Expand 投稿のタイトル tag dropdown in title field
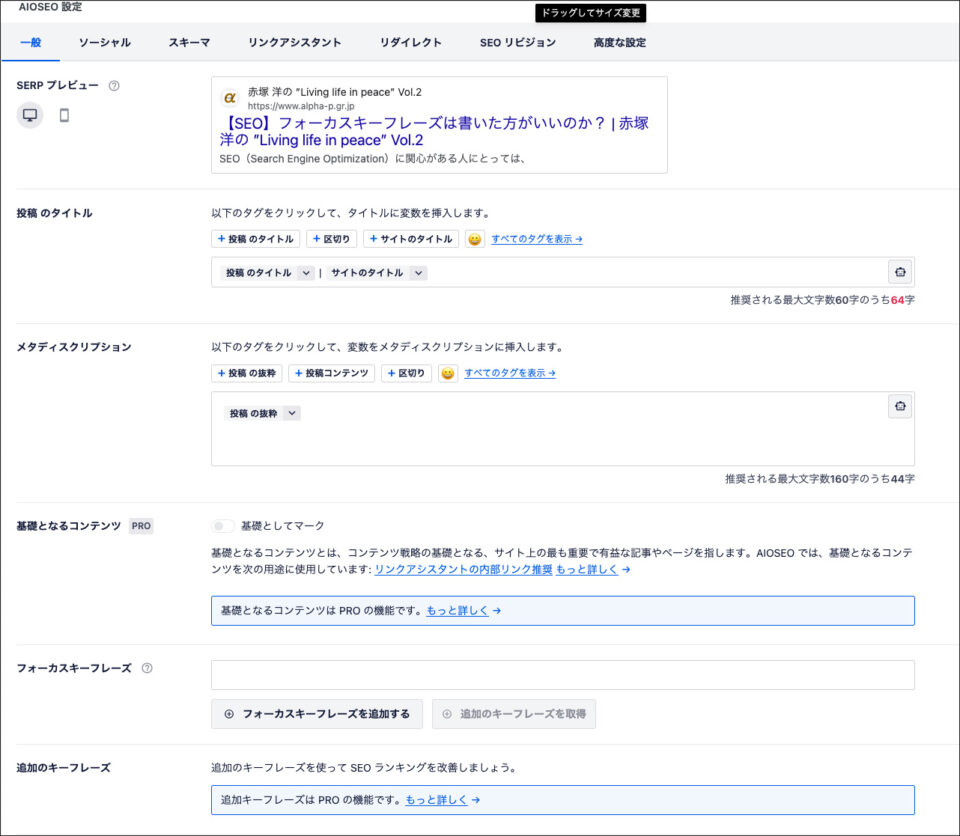 point(306,273)
